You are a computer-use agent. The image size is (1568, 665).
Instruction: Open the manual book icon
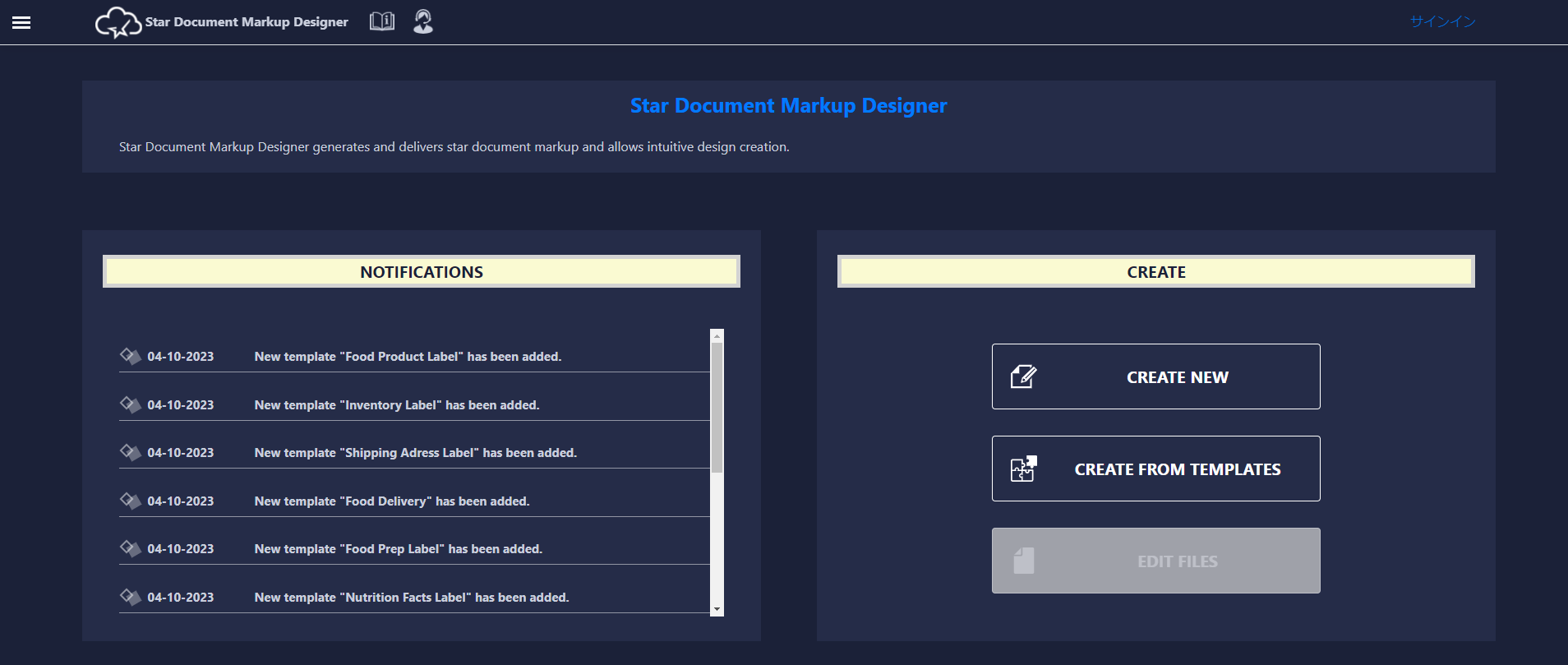[x=382, y=21]
